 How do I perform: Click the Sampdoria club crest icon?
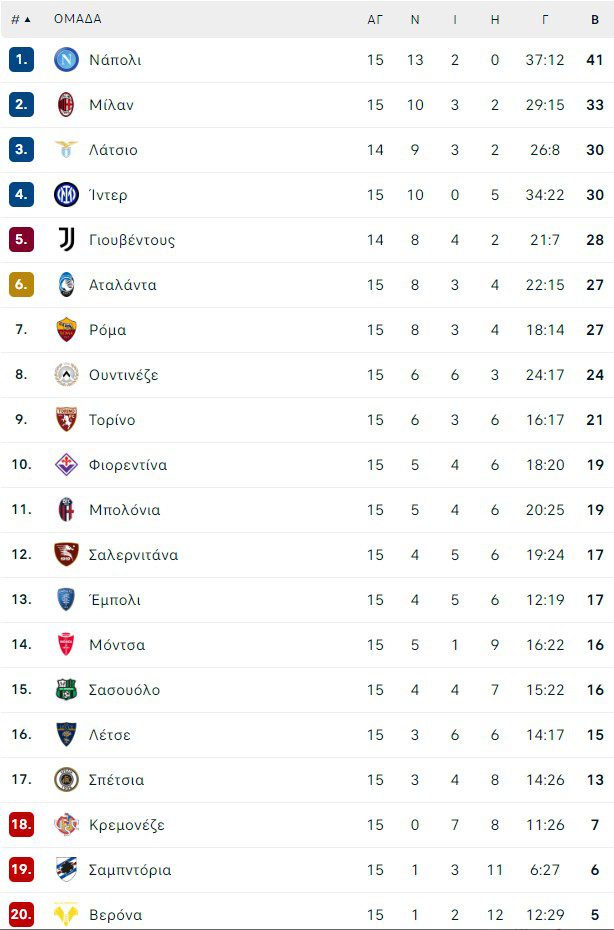coord(66,870)
